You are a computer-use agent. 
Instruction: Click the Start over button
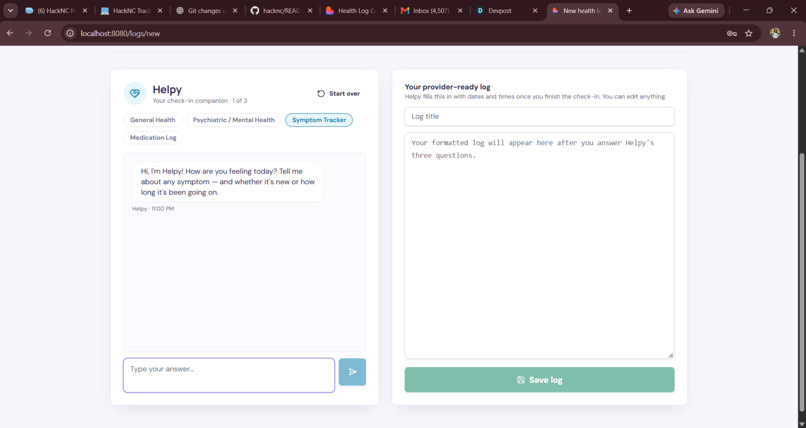coord(338,94)
